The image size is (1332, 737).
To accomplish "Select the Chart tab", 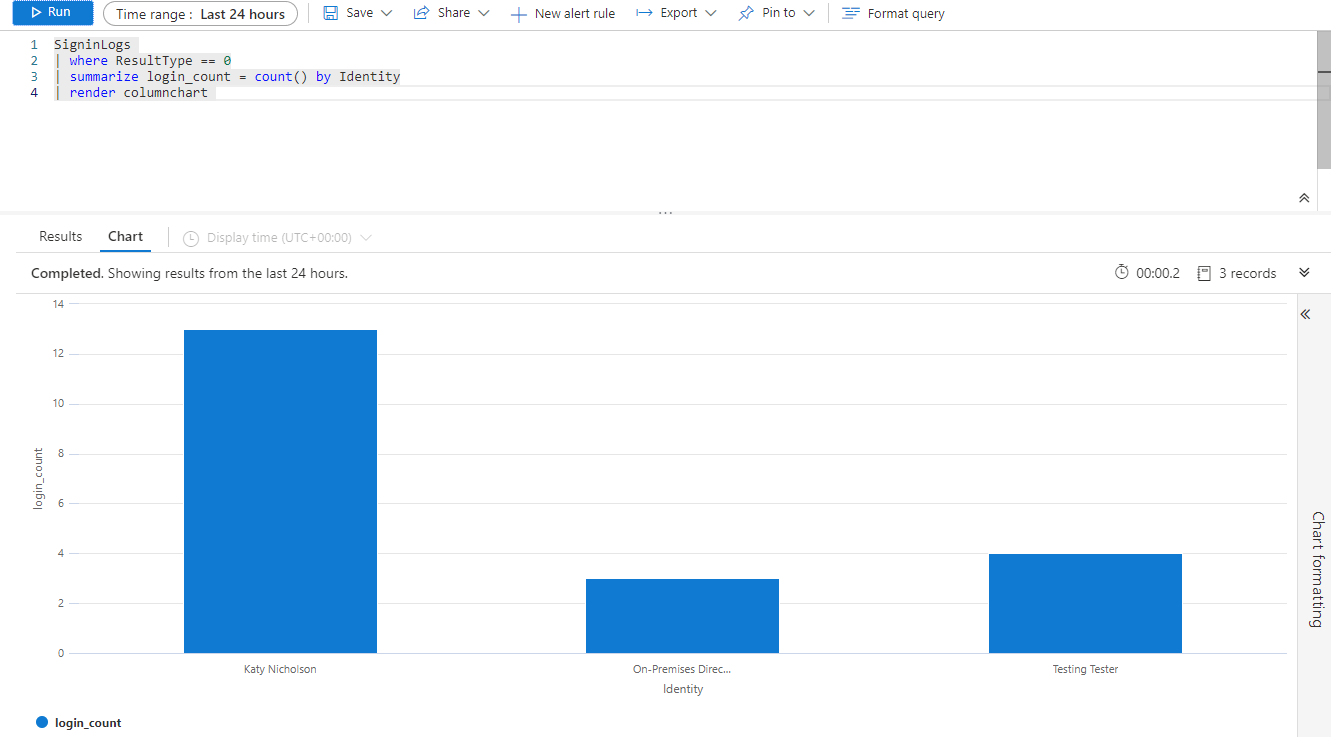I will (125, 237).
